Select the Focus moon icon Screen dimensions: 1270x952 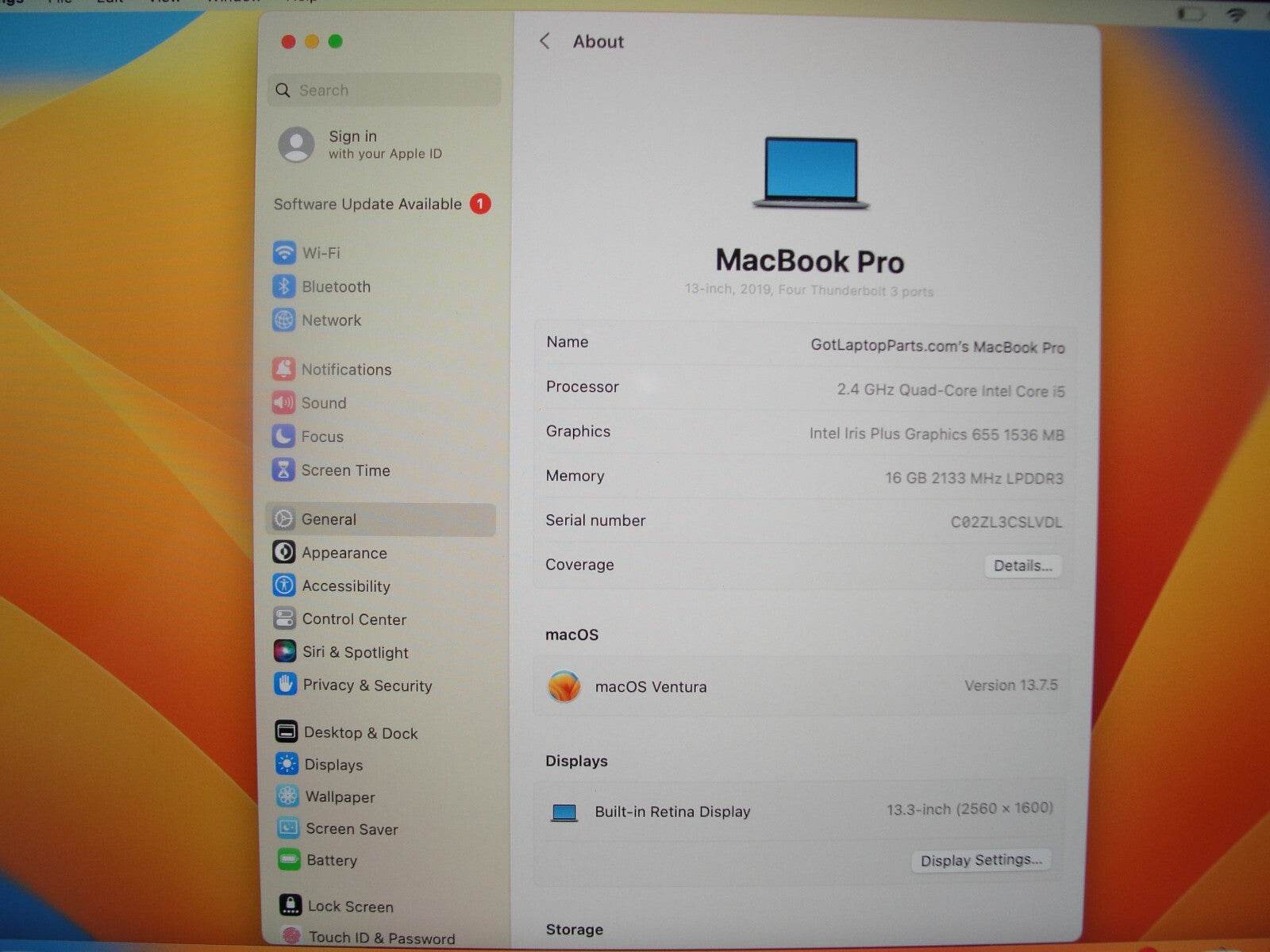point(283,436)
